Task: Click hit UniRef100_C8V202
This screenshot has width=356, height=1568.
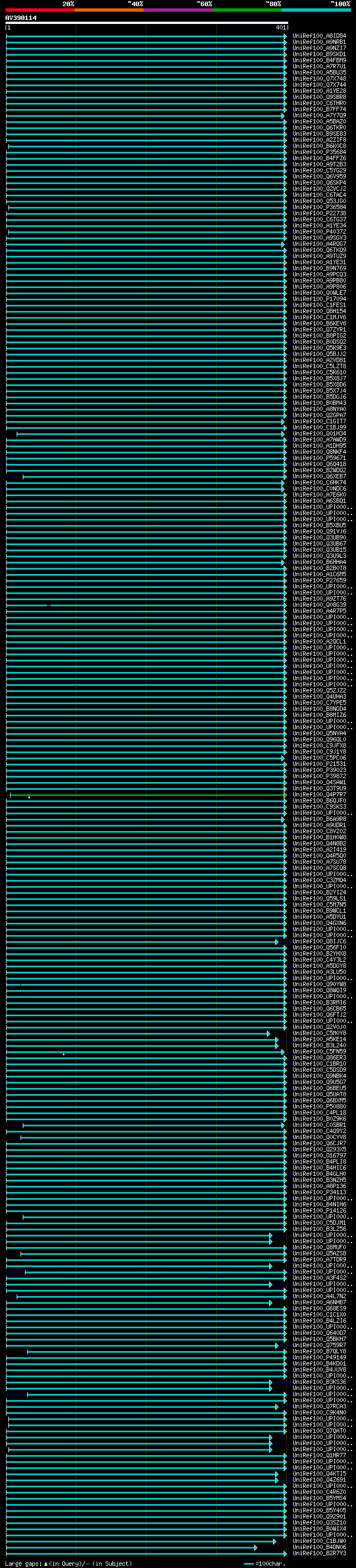Action: click(x=319, y=832)
